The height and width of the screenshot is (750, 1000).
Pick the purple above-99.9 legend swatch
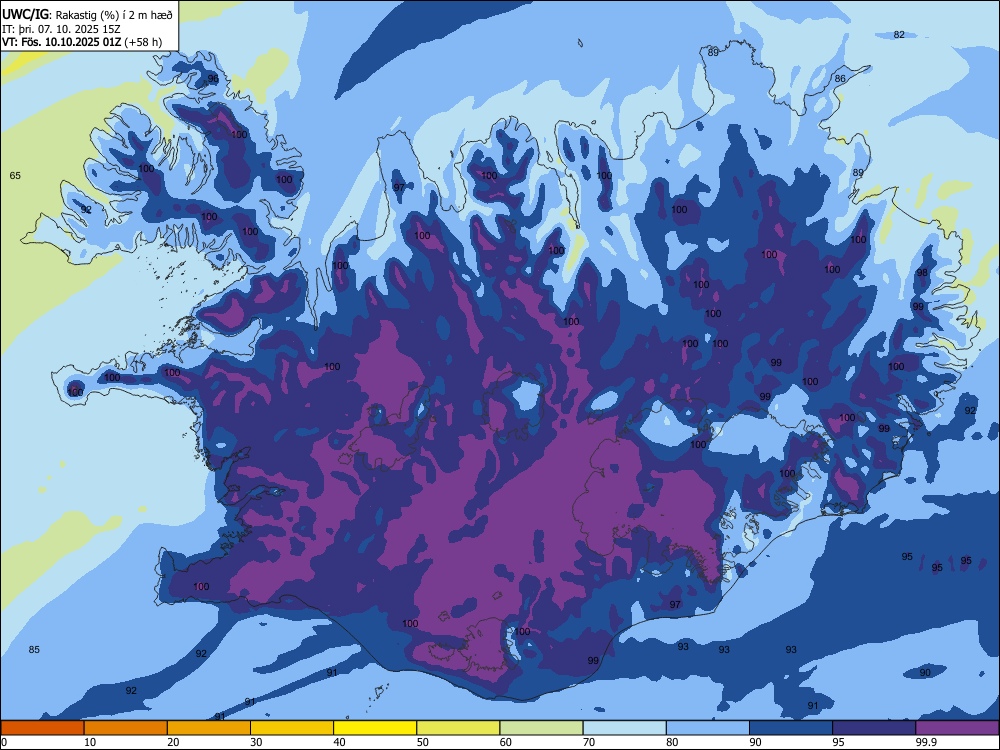click(957, 728)
